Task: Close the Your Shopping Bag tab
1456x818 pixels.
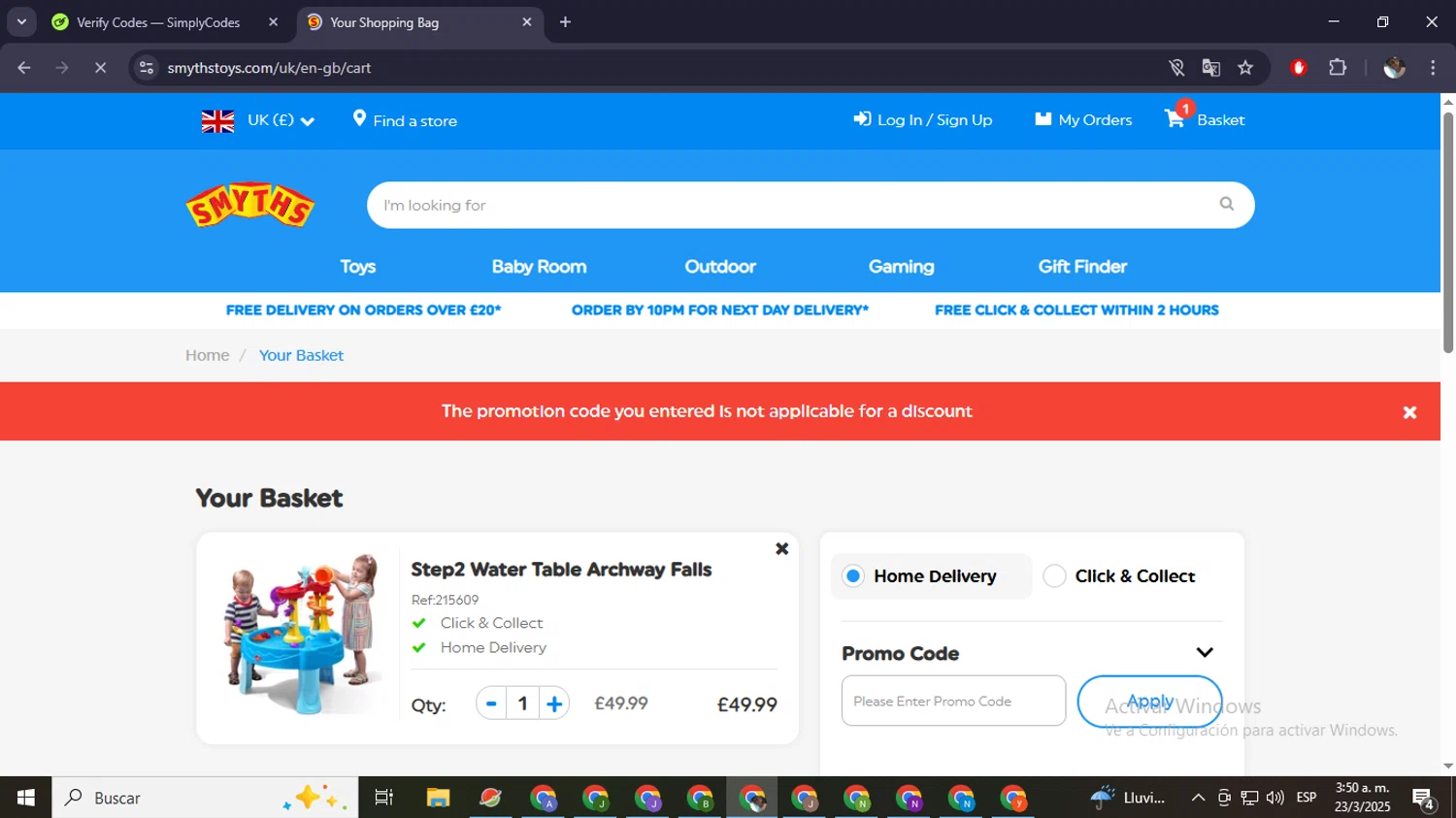Action: click(527, 21)
